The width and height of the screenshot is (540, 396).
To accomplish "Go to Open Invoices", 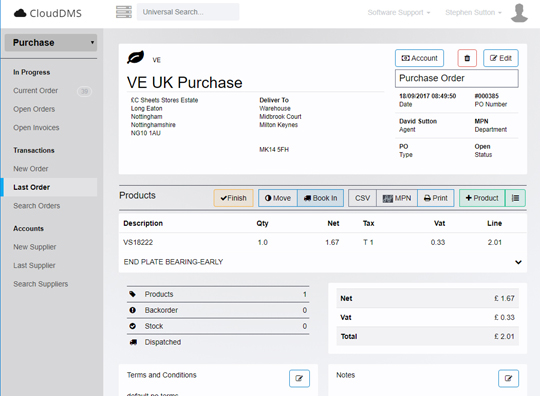I will click(36, 128).
